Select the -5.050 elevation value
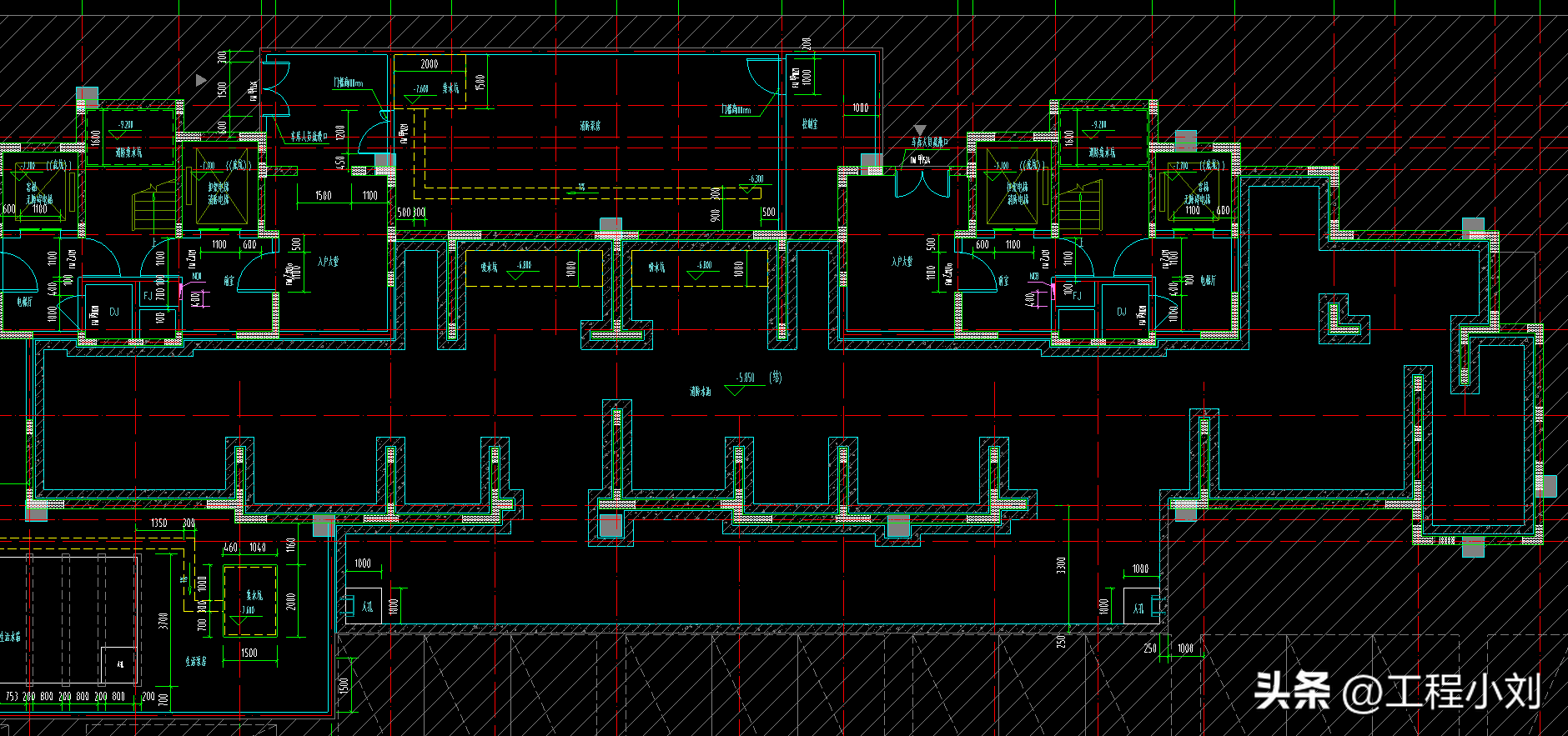This screenshot has width=1568, height=736. 746,378
